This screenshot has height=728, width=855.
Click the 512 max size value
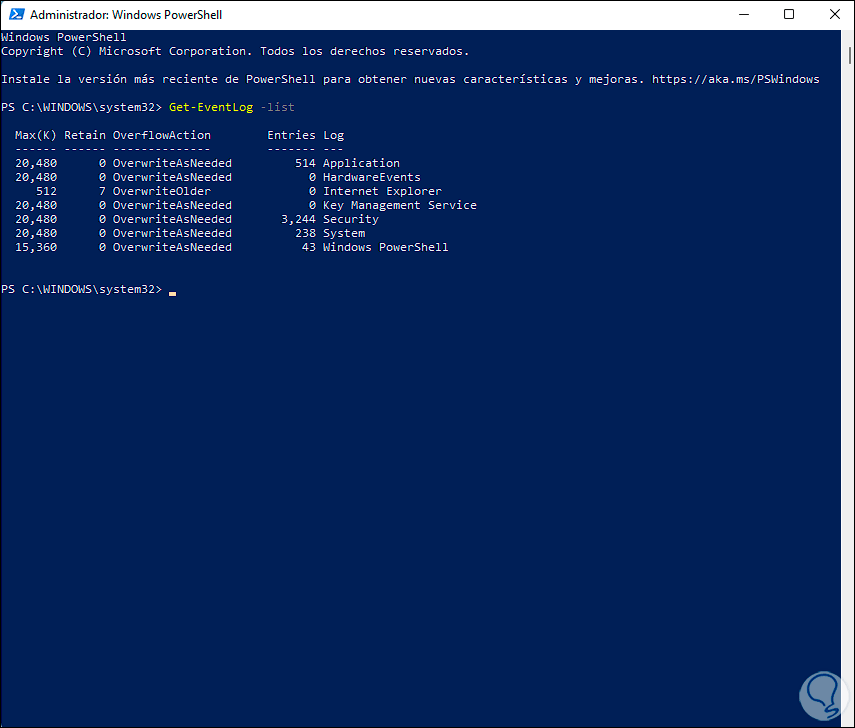click(x=46, y=191)
